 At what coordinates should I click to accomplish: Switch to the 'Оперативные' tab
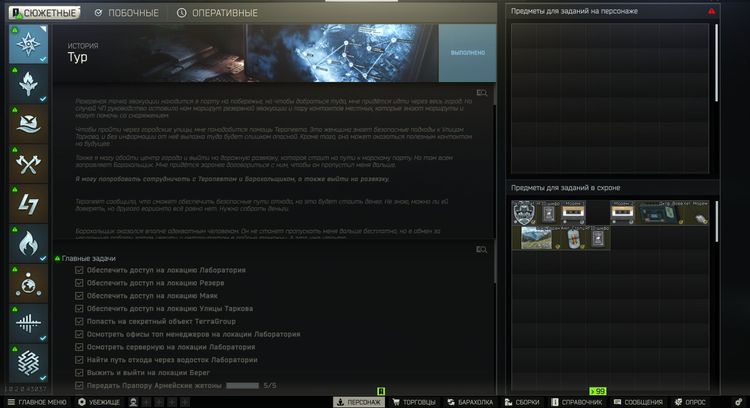217,13
